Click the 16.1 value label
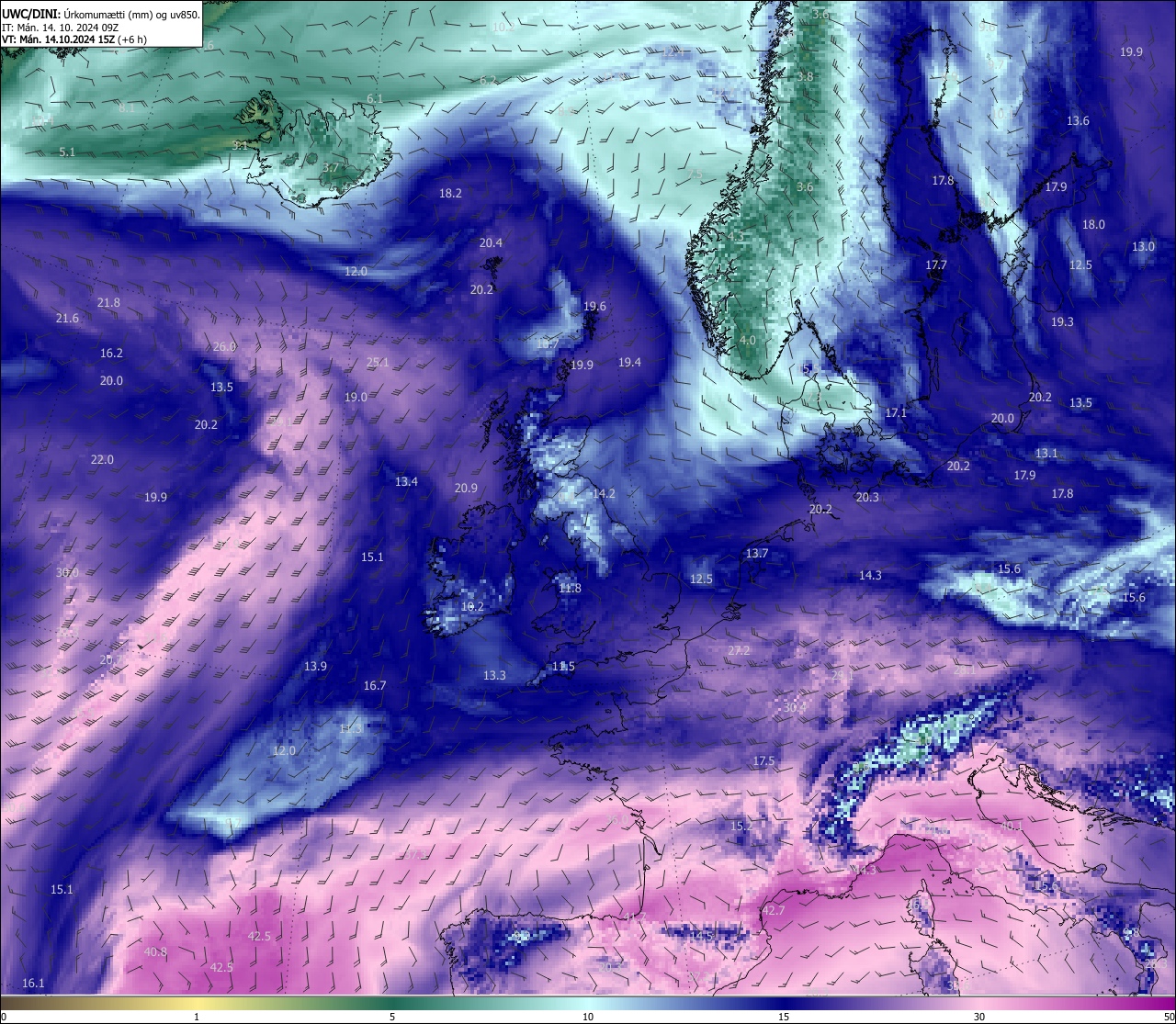The height and width of the screenshot is (1024, 1176). 33,984
